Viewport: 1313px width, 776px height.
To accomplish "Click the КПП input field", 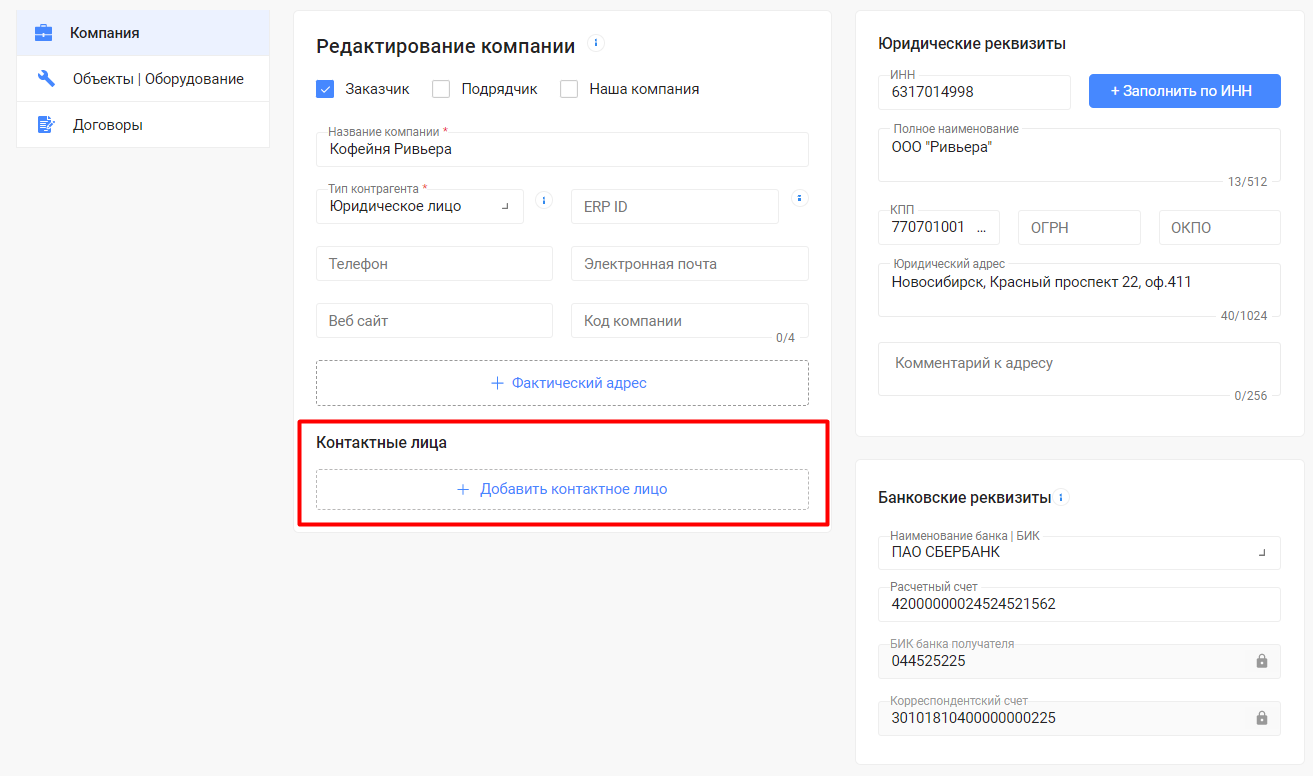I will click(939, 227).
